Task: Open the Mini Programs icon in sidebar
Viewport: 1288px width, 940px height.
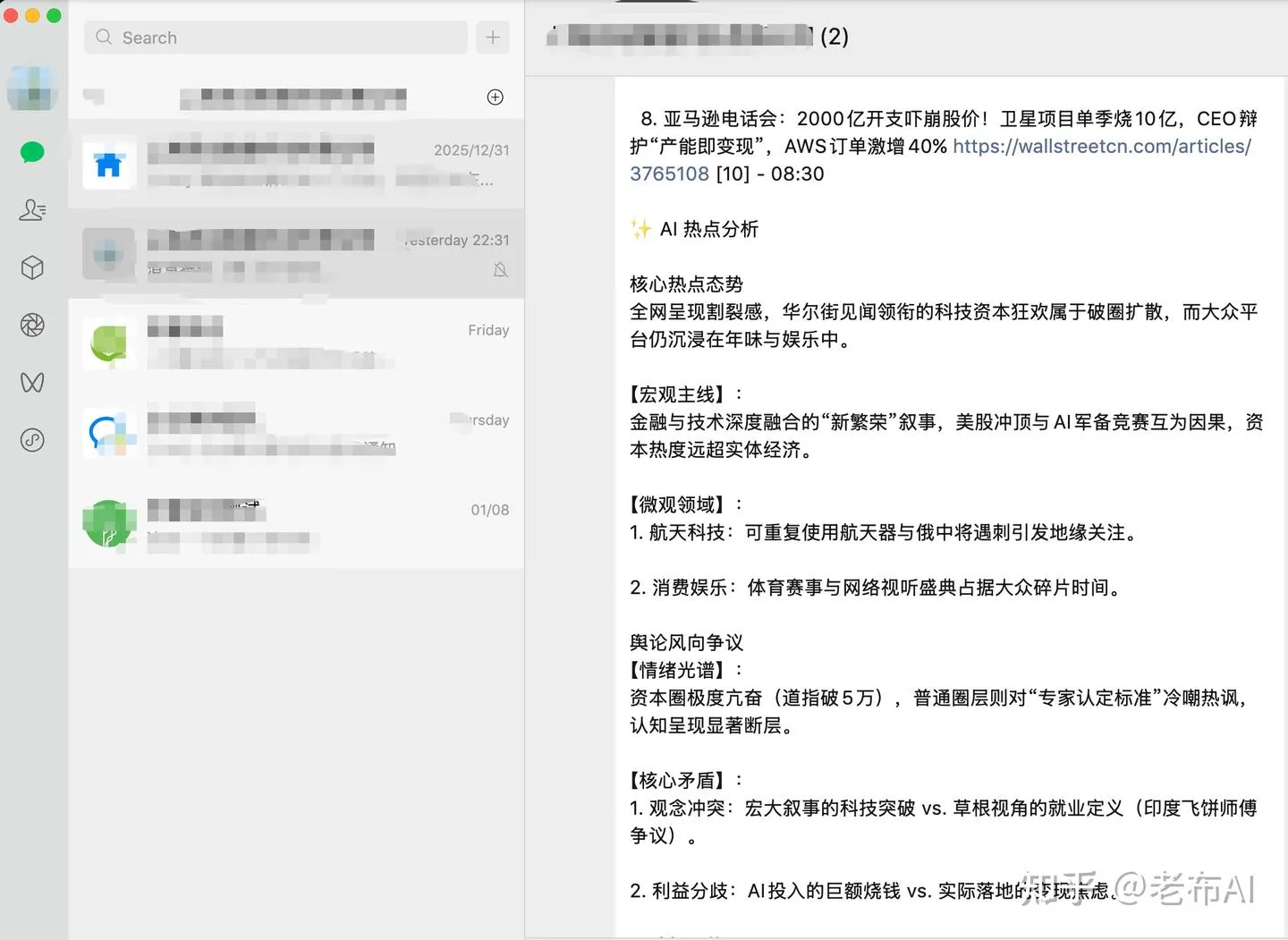Action: tap(32, 440)
